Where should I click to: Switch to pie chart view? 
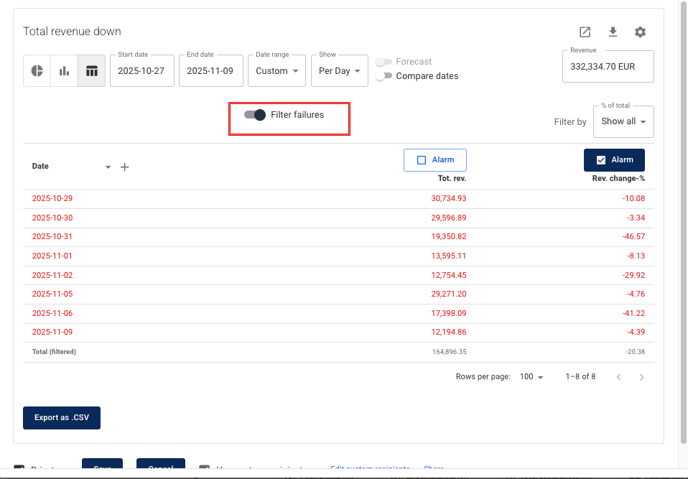(x=37, y=71)
